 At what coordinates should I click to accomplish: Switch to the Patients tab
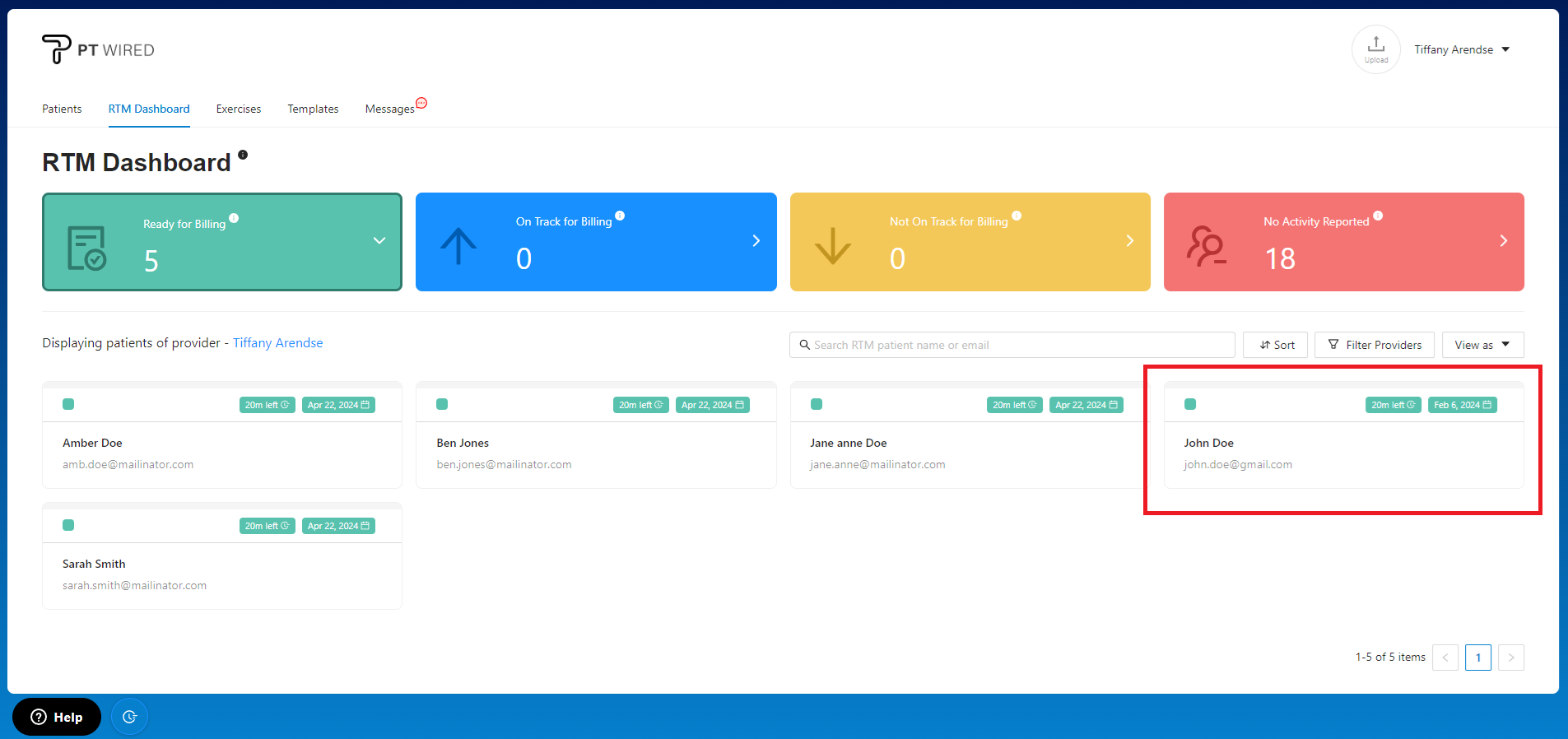(62, 109)
